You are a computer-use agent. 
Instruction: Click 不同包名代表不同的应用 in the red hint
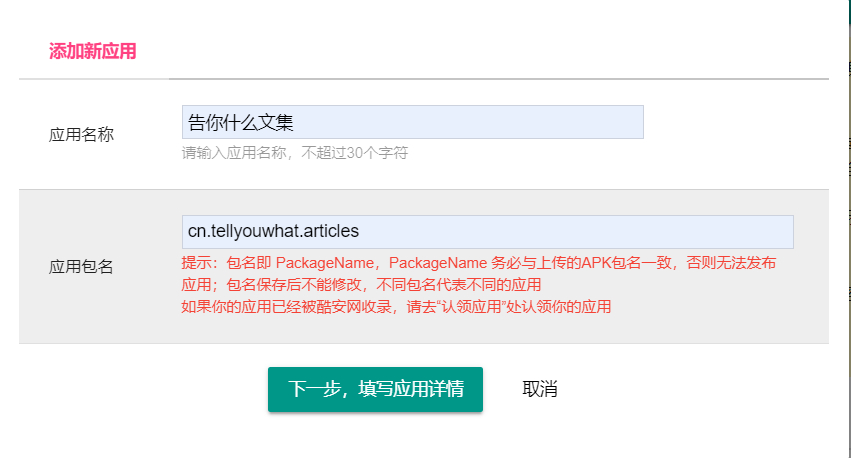point(459,285)
